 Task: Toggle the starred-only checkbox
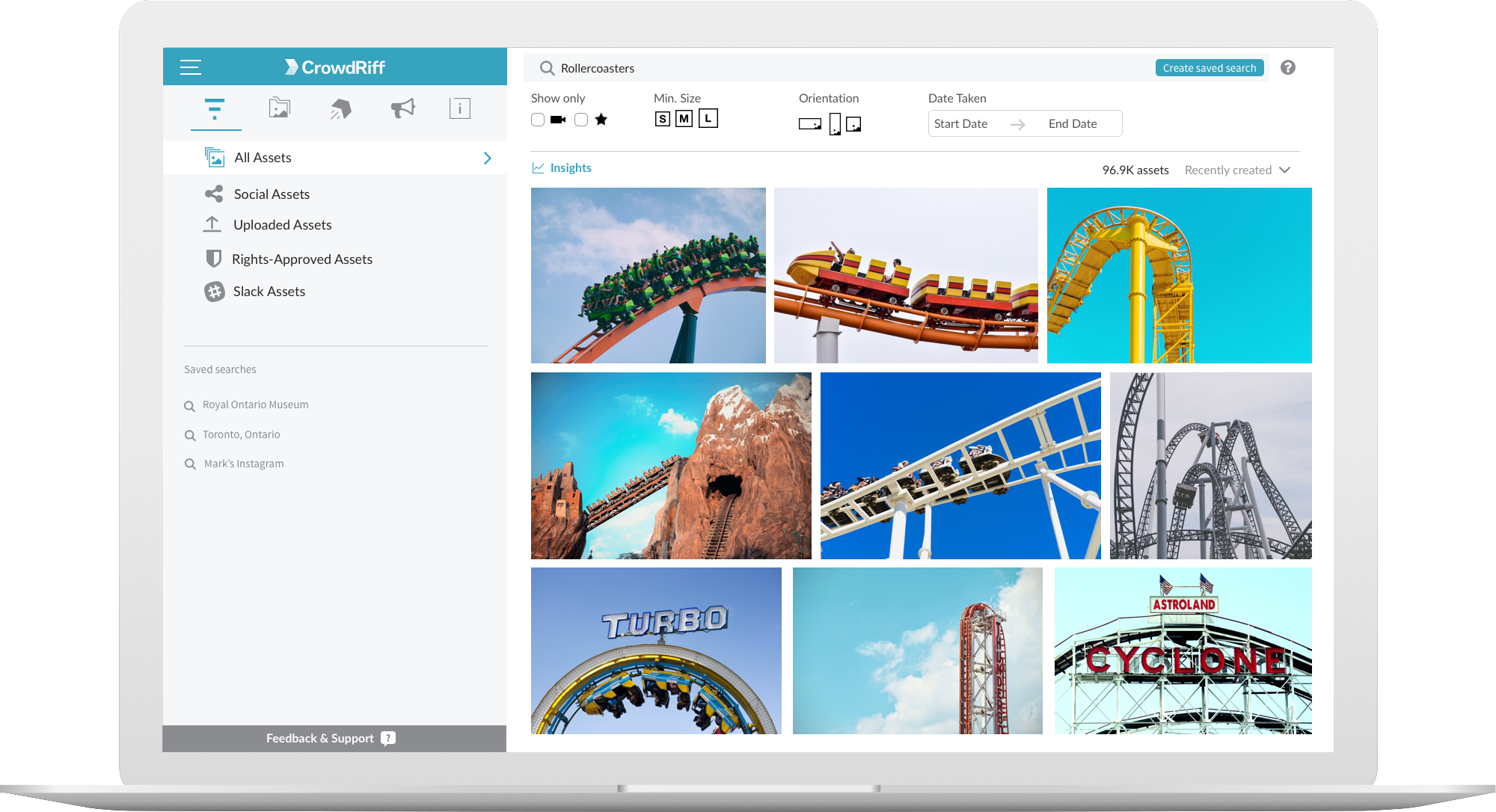click(x=581, y=120)
